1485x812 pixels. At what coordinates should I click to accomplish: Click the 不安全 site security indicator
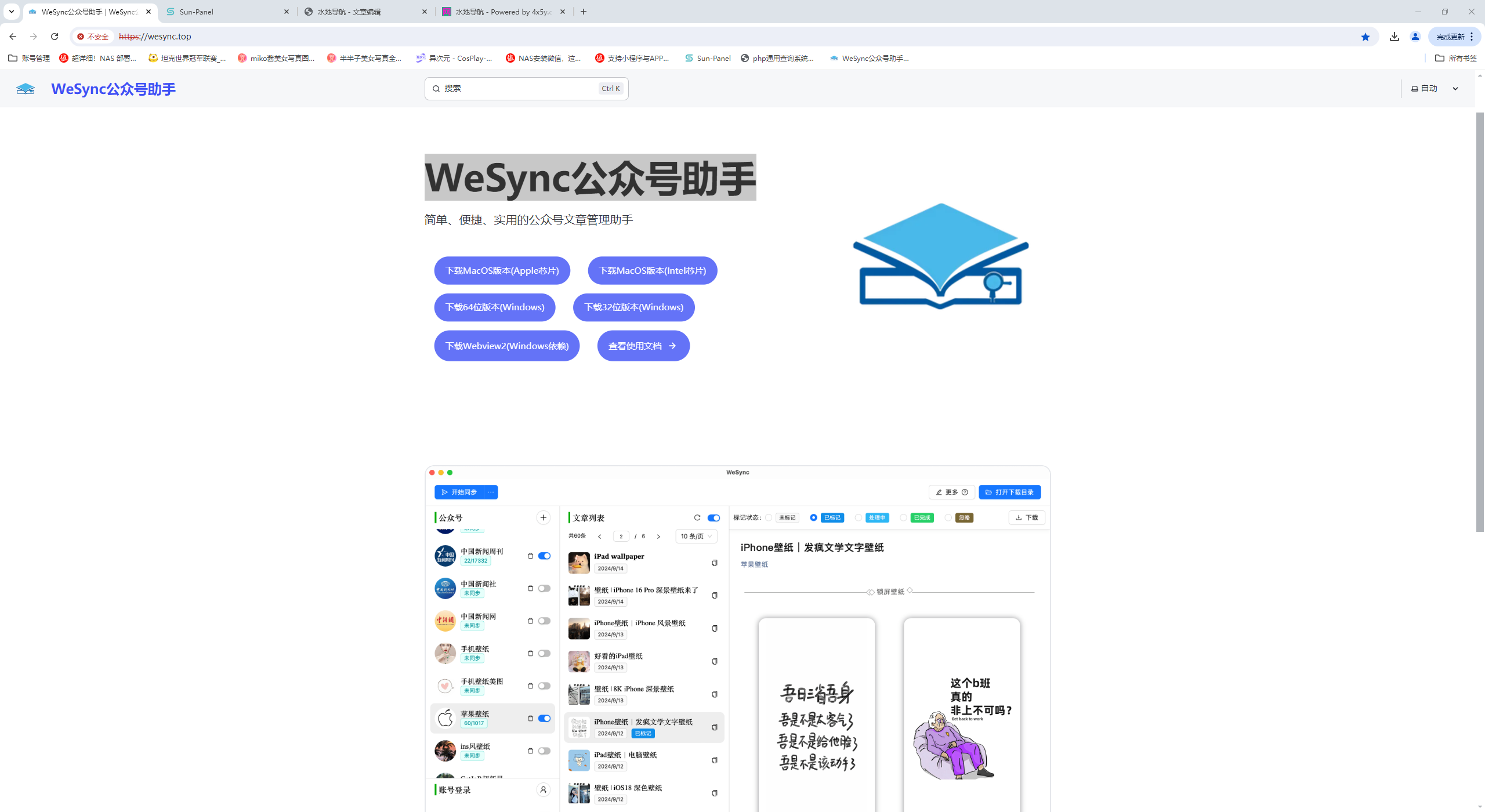(x=93, y=37)
